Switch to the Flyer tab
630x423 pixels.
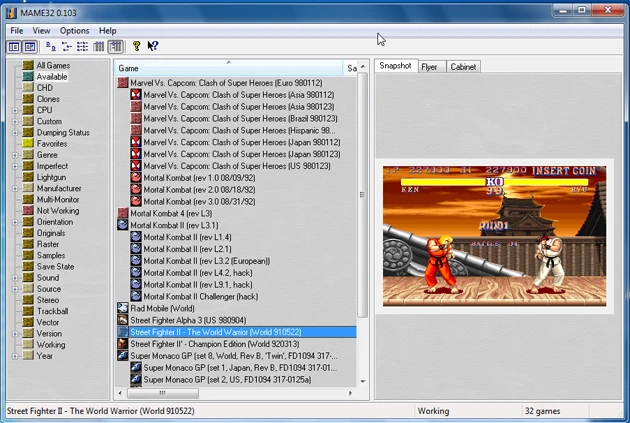click(x=429, y=67)
